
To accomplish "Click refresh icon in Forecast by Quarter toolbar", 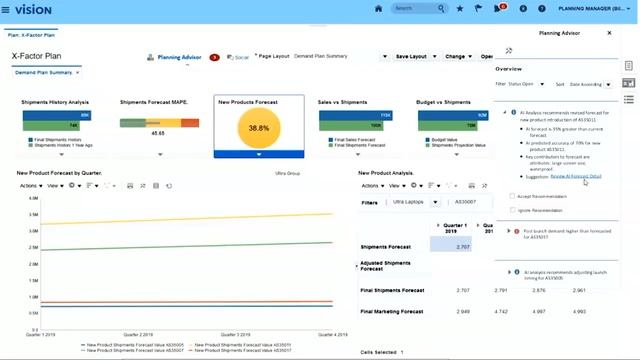I will coord(169,186).
